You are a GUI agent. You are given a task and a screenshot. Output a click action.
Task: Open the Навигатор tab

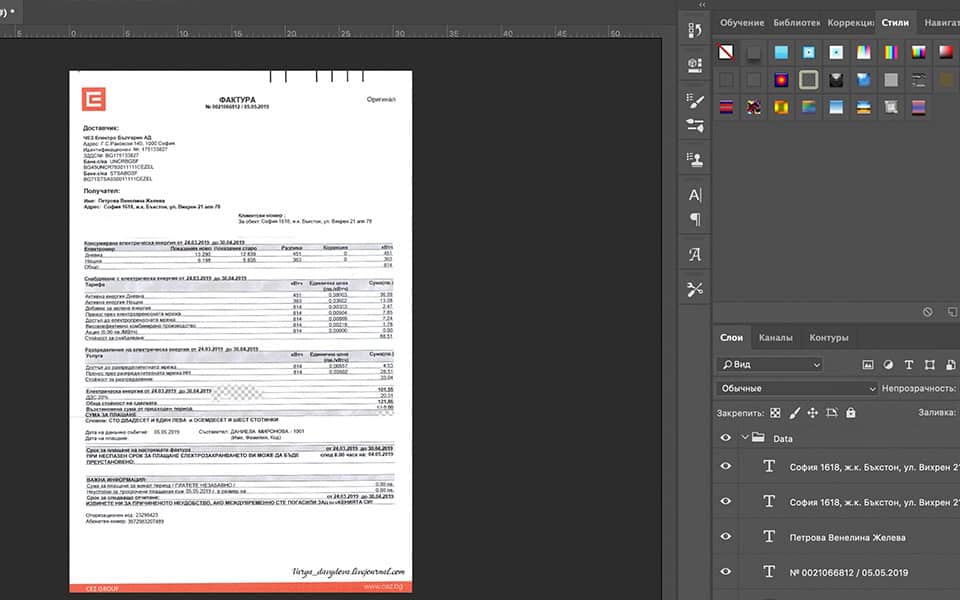coord(942,23)
